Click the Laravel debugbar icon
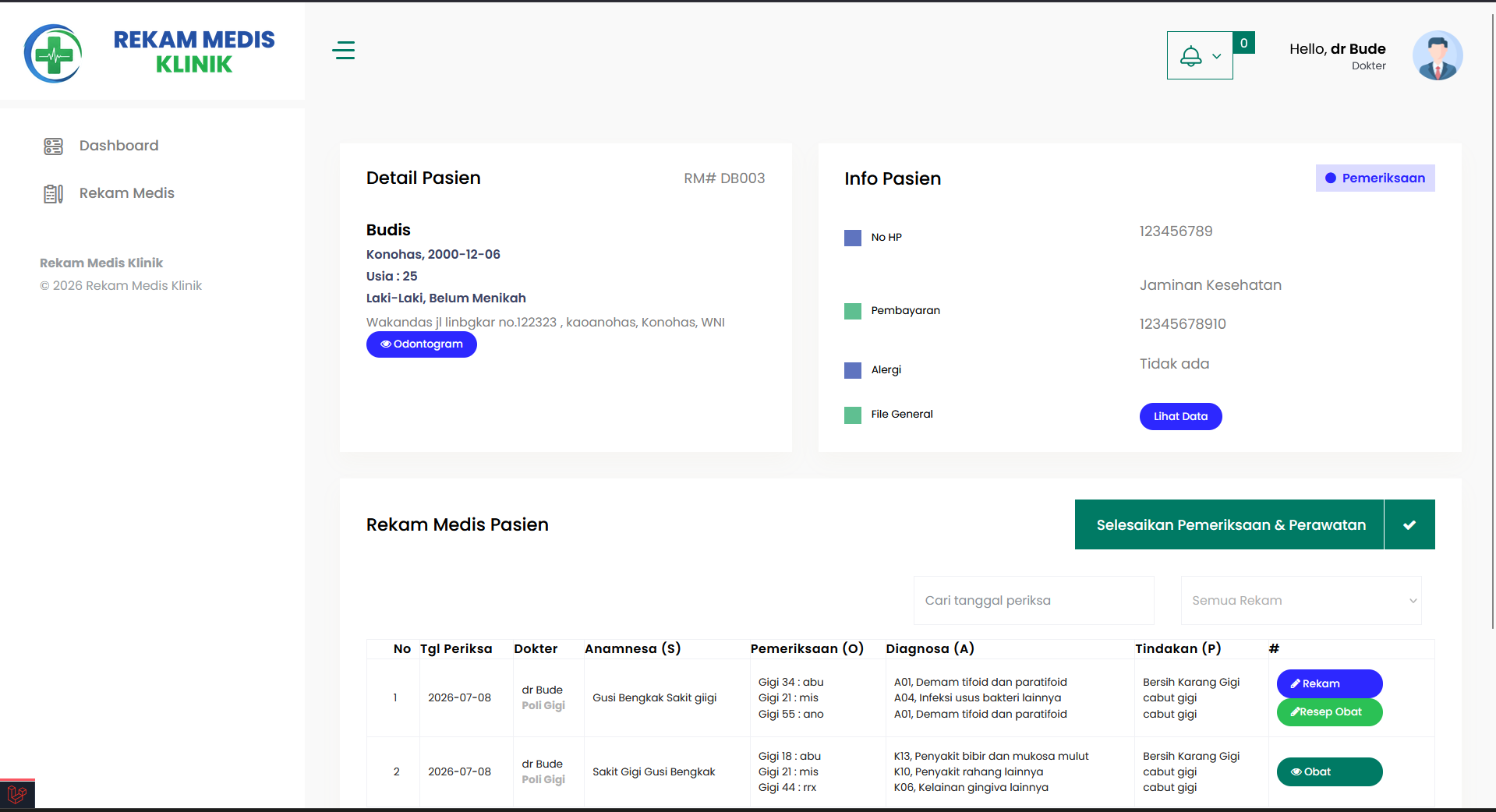The image size is (1496, 812). (17, 794)
